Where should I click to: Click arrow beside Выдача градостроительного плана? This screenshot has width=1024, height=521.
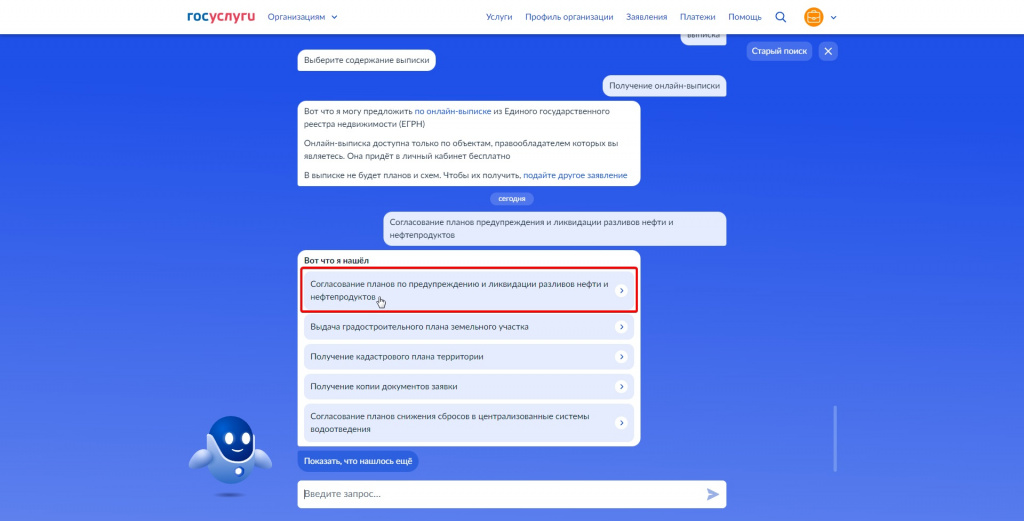(622, 327)
